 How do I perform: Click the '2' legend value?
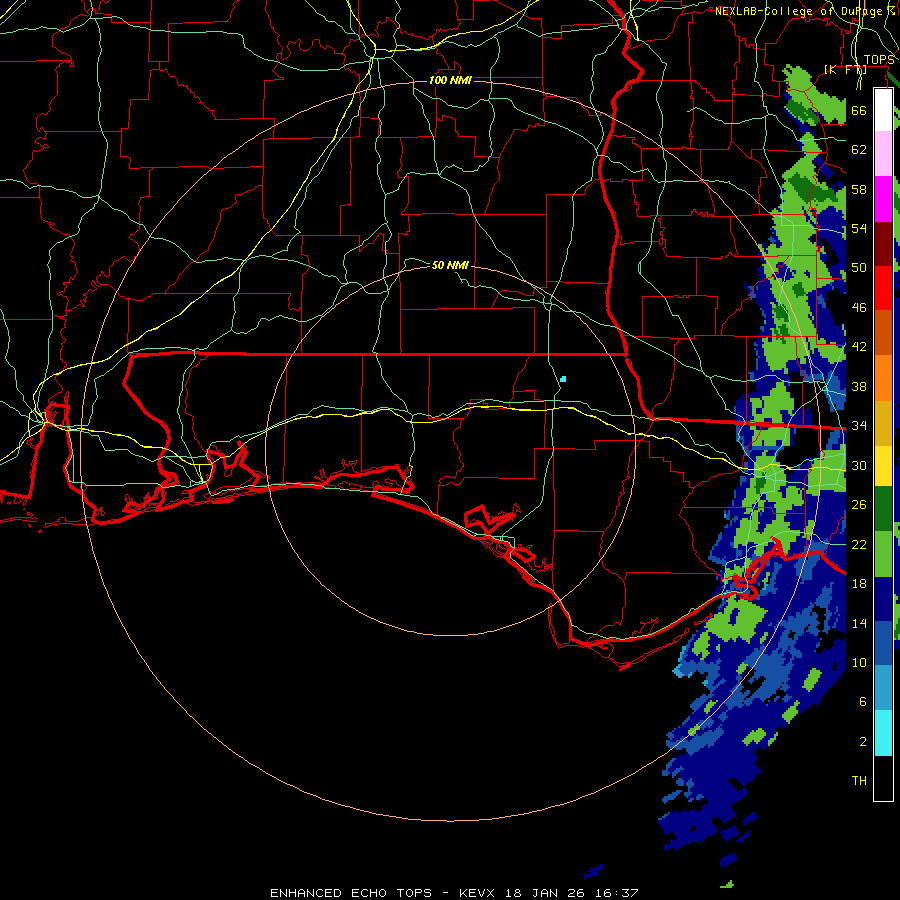[x=862, y=742]
